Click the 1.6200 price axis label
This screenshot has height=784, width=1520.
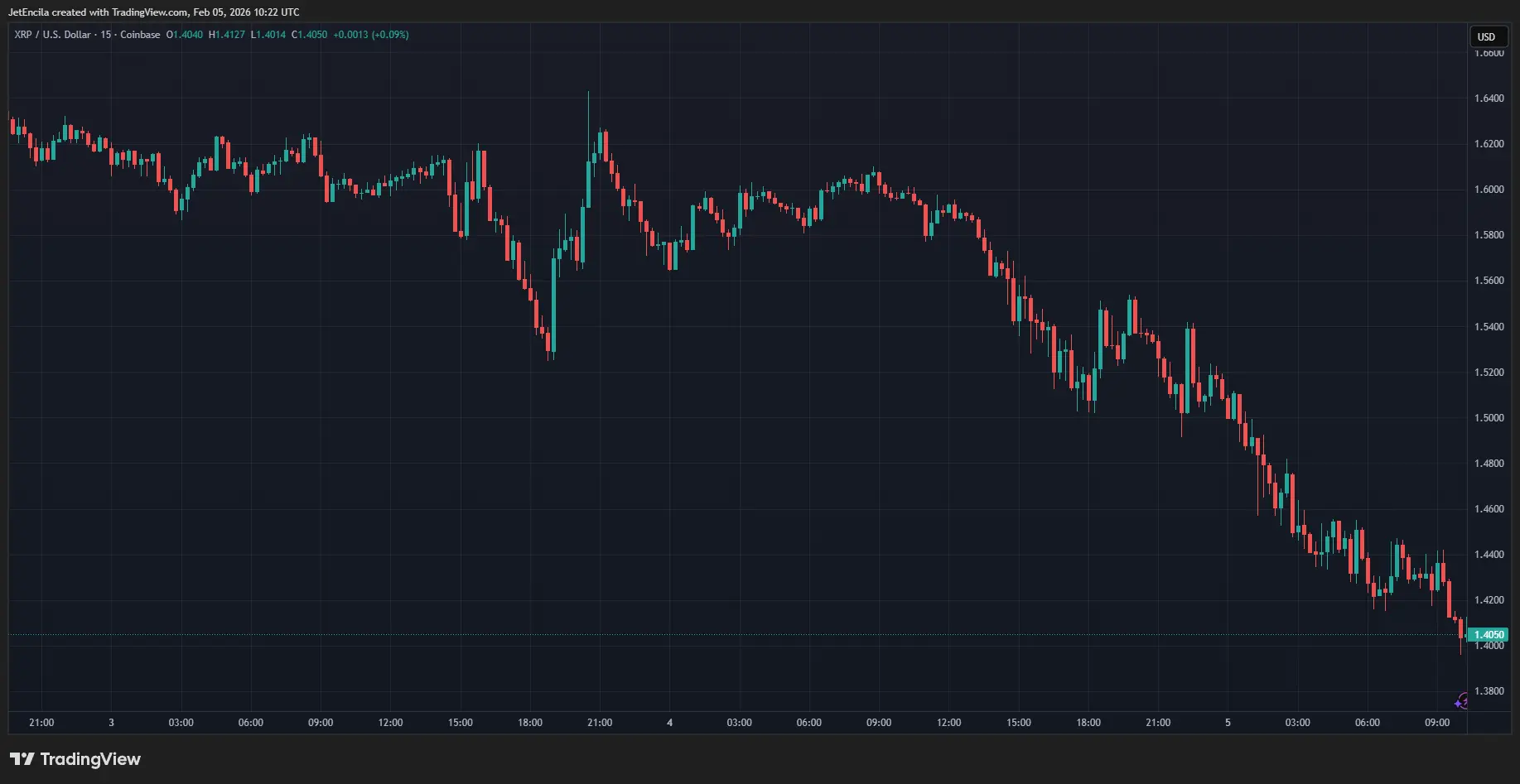point(1489,144)
